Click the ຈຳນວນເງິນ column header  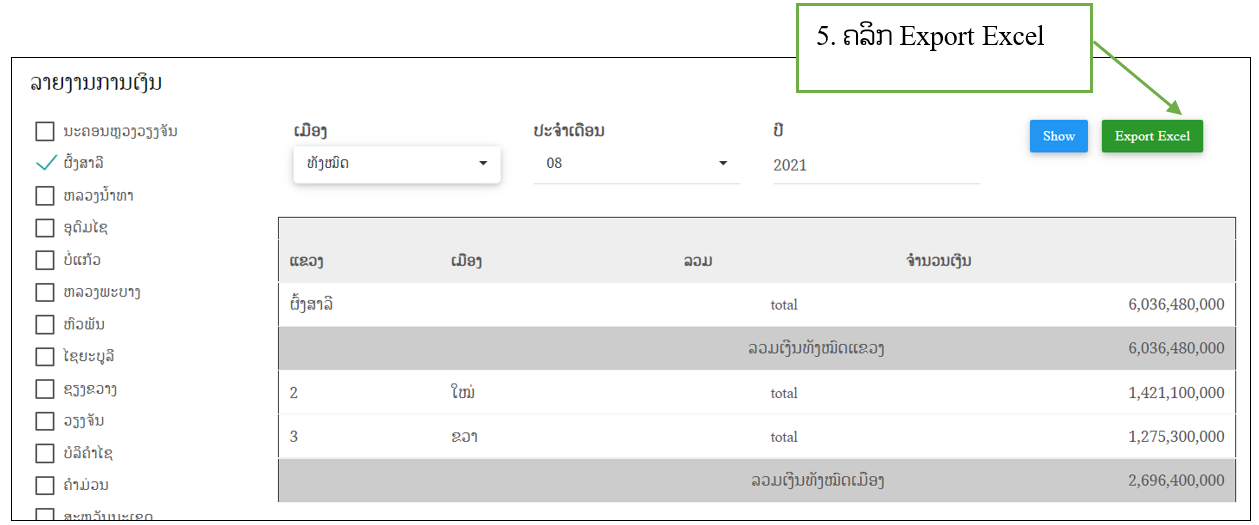pos(938,261)
